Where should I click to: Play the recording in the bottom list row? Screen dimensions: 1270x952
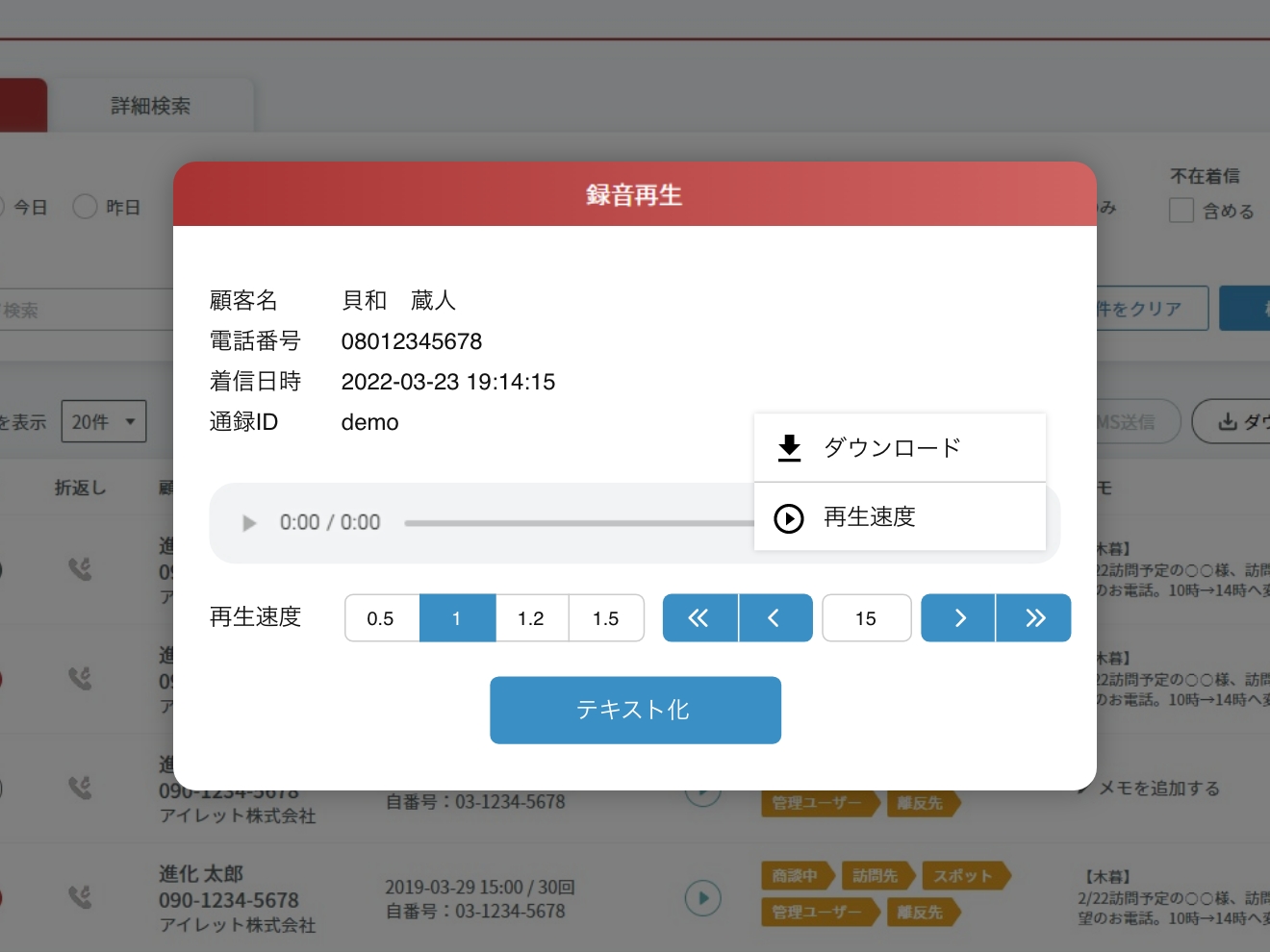click(x=703, y=898)
